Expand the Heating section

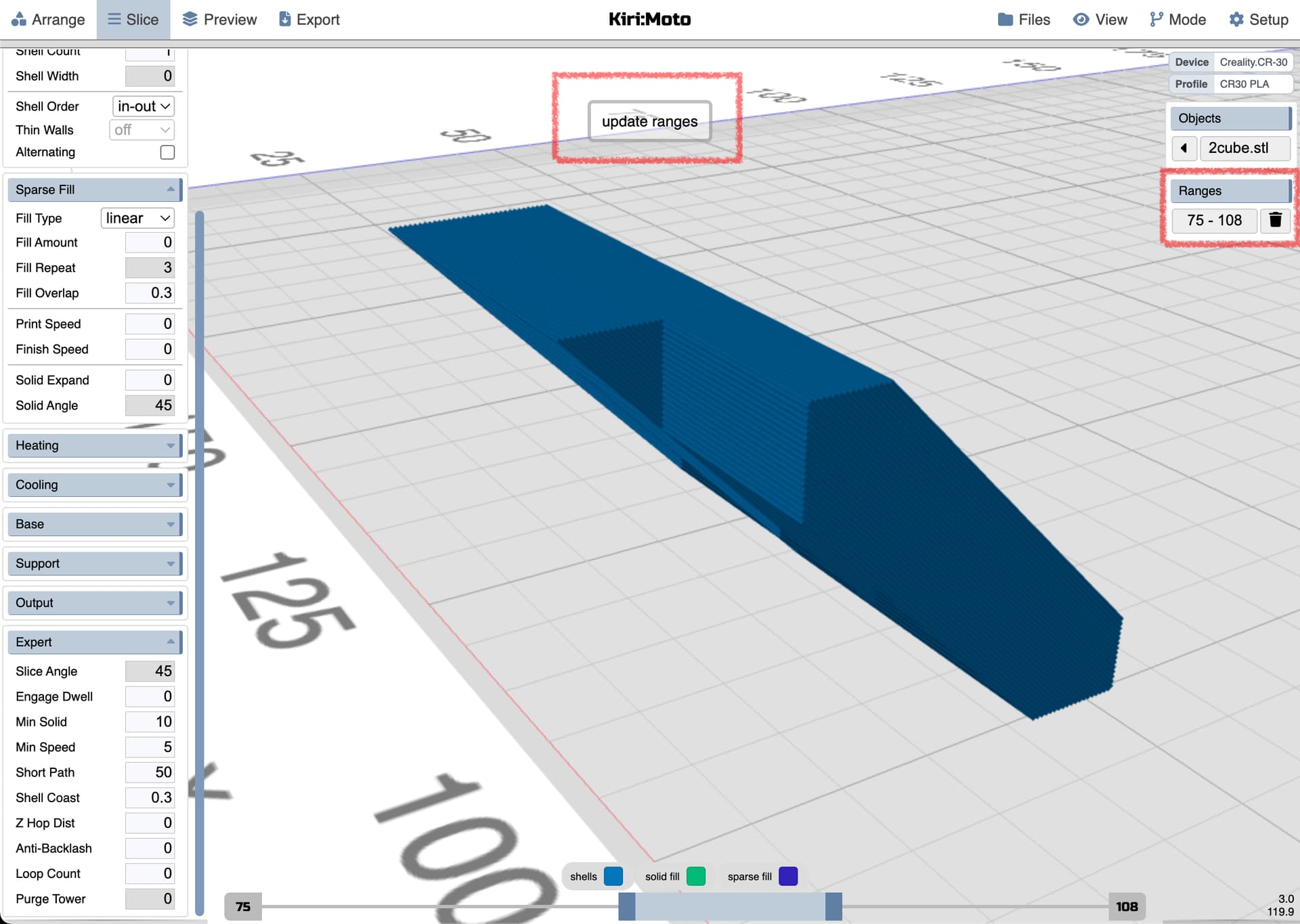tap(95, 445)
